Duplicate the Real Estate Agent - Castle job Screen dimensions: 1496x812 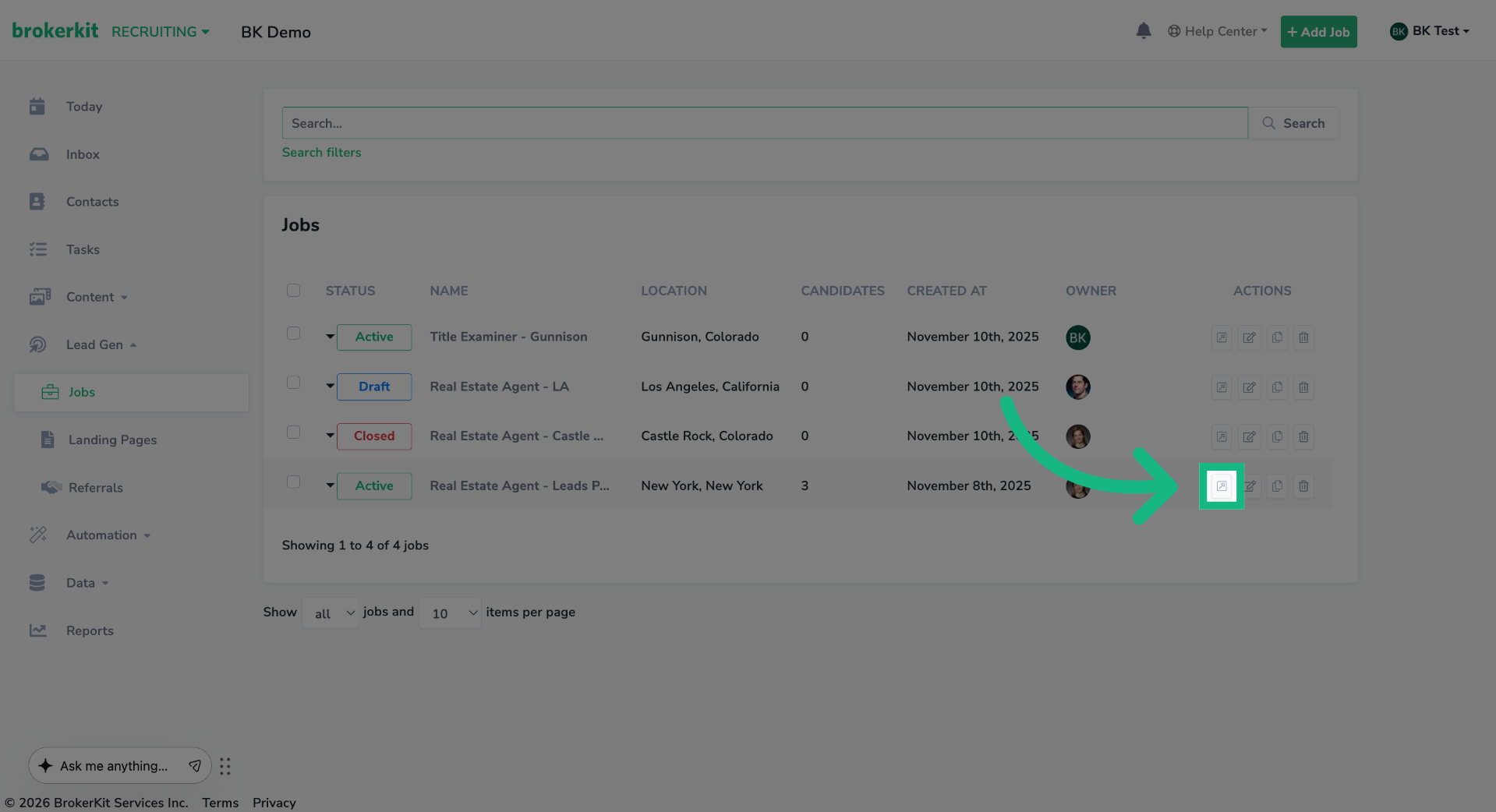tap(1276, 437)
